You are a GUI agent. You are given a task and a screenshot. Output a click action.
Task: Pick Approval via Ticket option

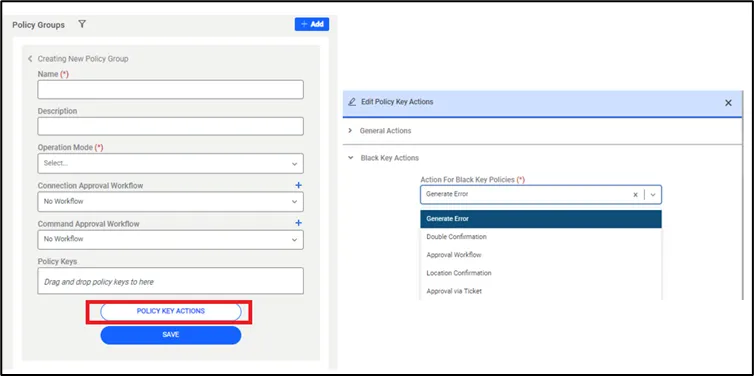coord(541,291)
